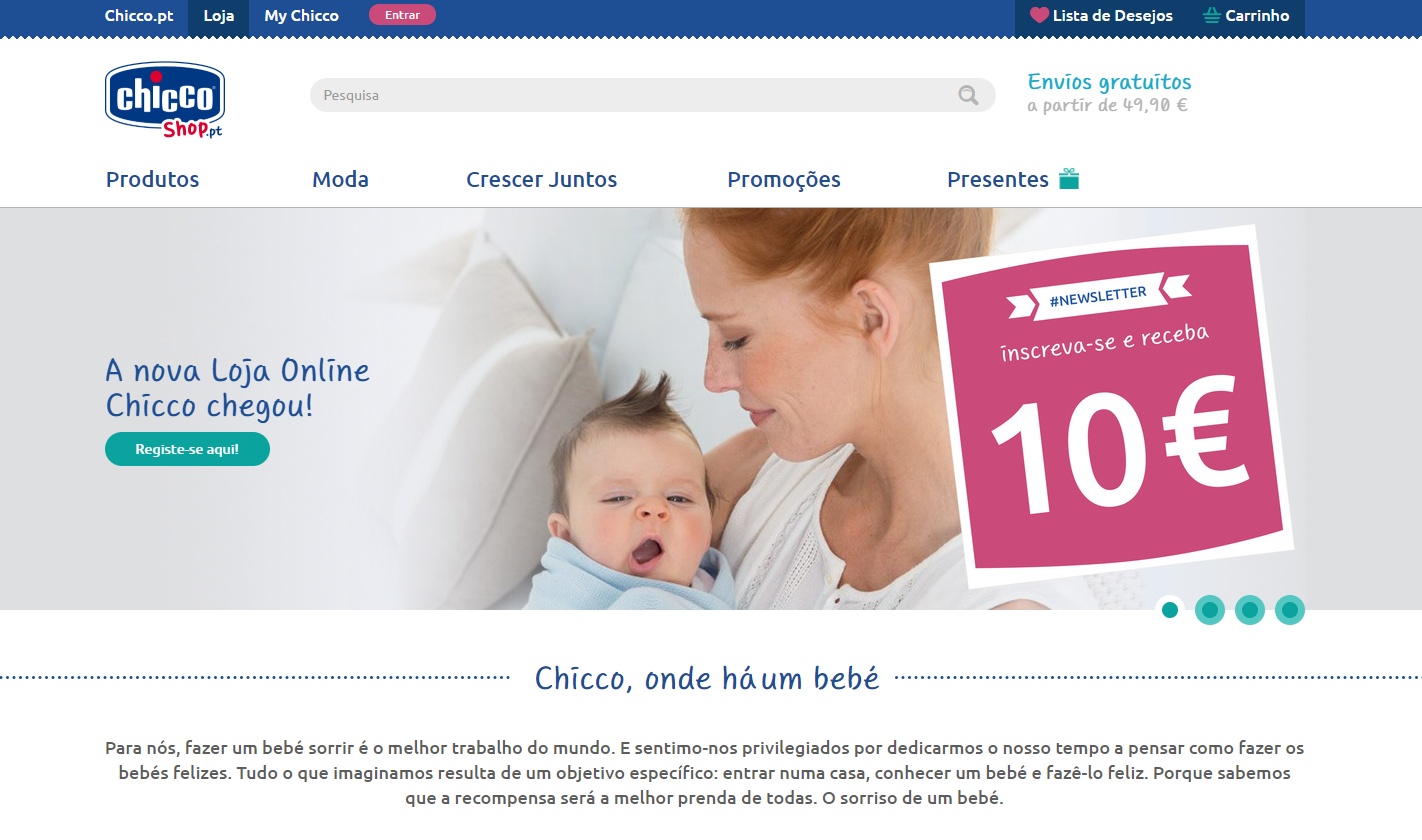Click the search magnifier icon

968,95
